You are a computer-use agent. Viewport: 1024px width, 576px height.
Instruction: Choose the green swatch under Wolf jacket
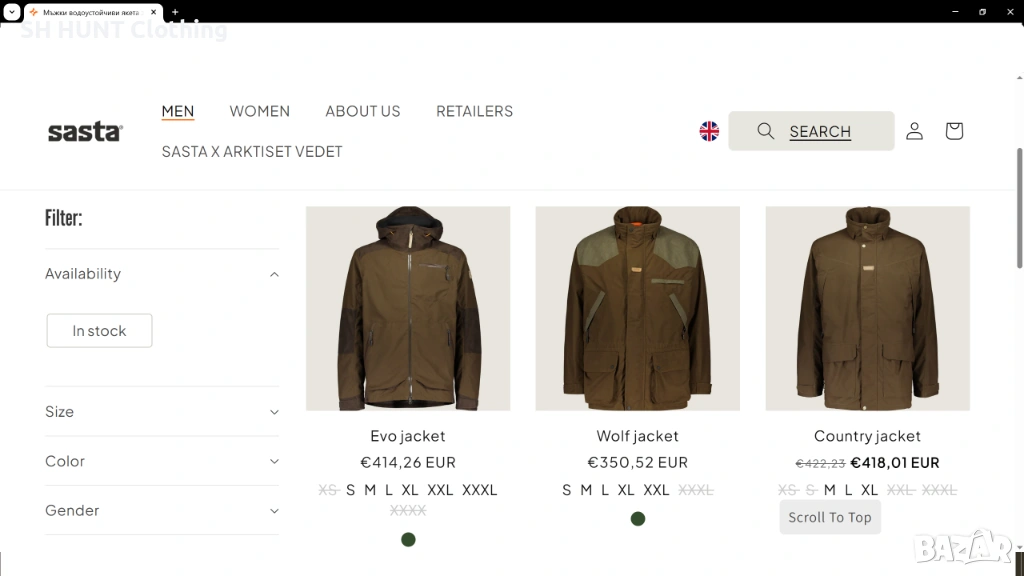coord(638,518)
